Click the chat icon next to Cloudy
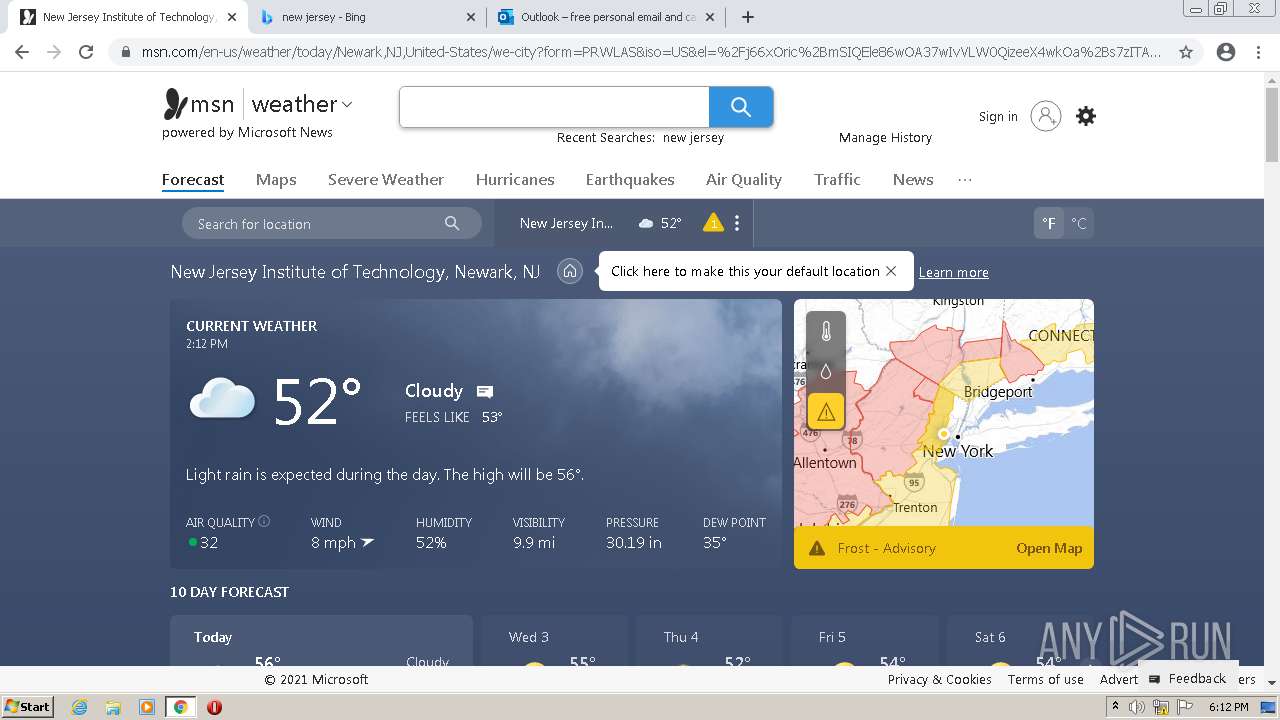 485,391
